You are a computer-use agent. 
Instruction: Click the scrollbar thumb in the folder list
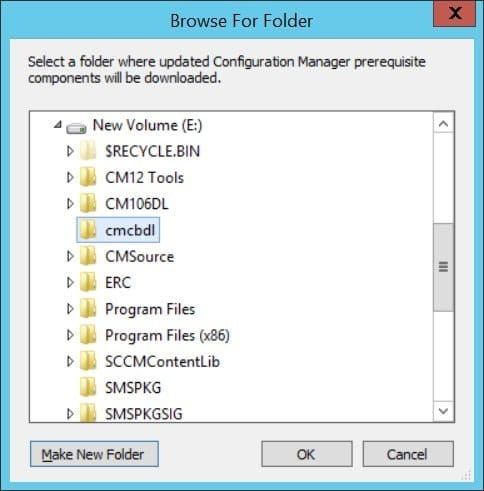click(x=443, y=267)
